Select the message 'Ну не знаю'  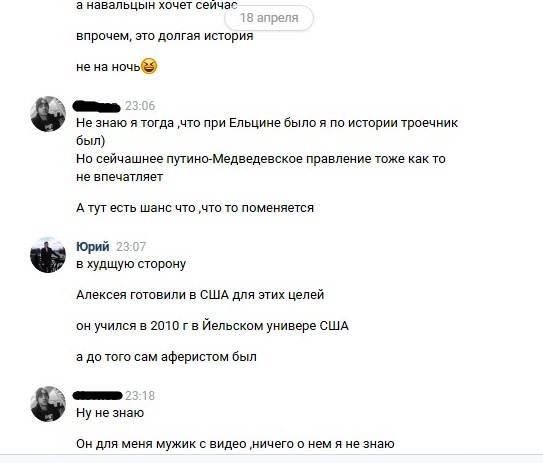pyautogui.click(x=110, y=413)
